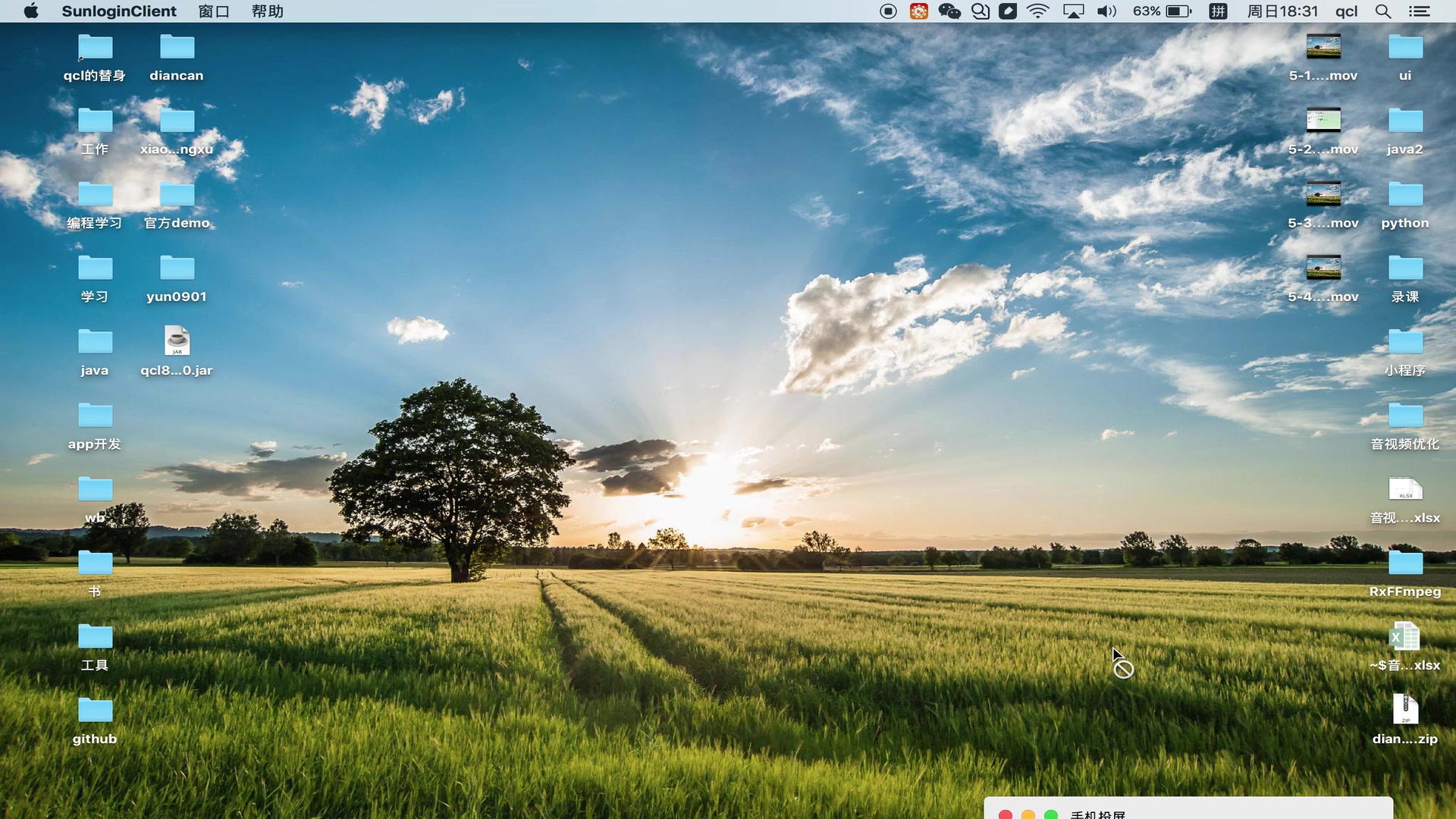Open the WeChat menu bar icon
1456x819 pixels.
[x=949, y=11]
